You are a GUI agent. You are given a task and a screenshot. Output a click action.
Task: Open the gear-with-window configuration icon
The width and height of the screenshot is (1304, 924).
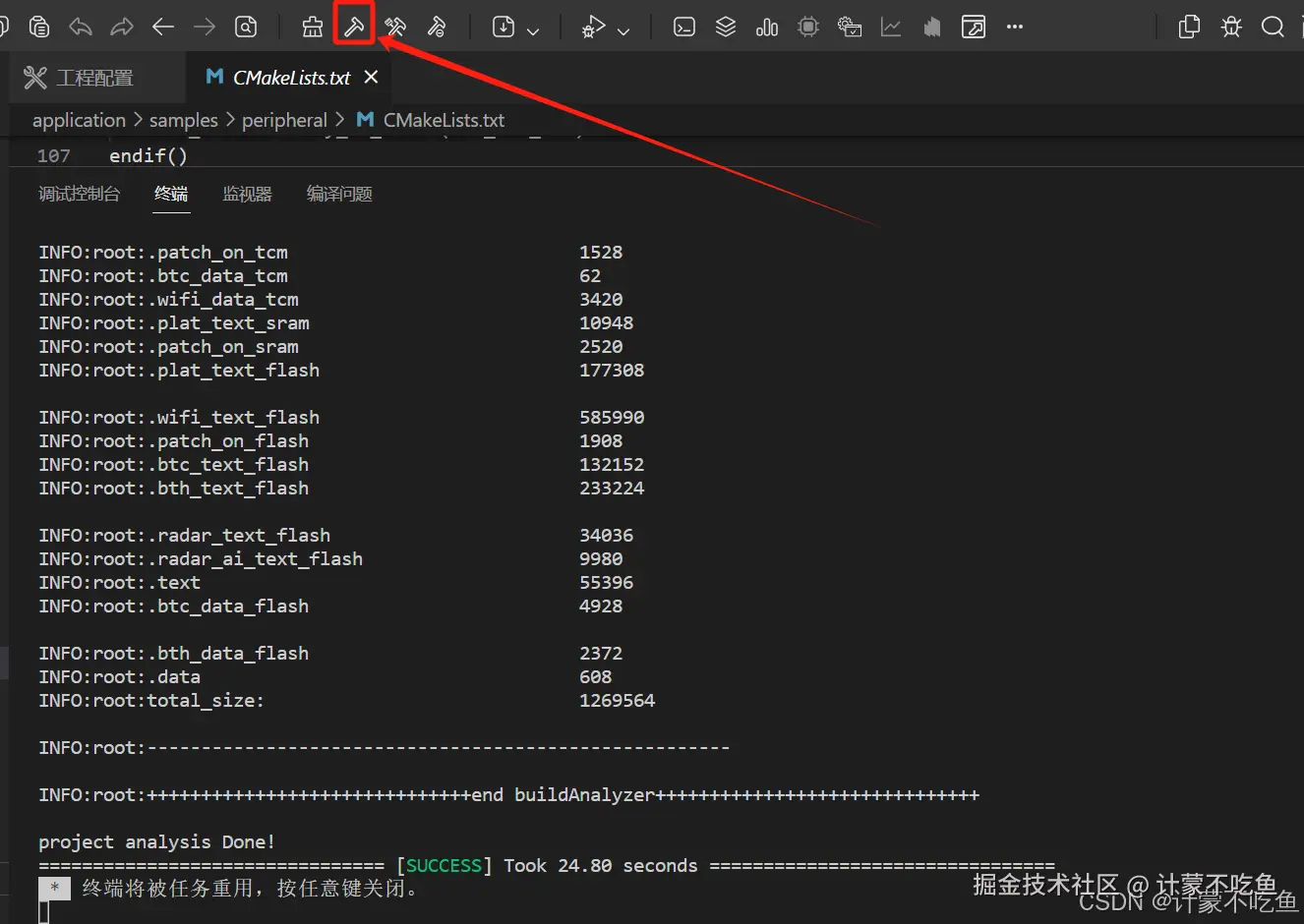(x=850, y=27)
